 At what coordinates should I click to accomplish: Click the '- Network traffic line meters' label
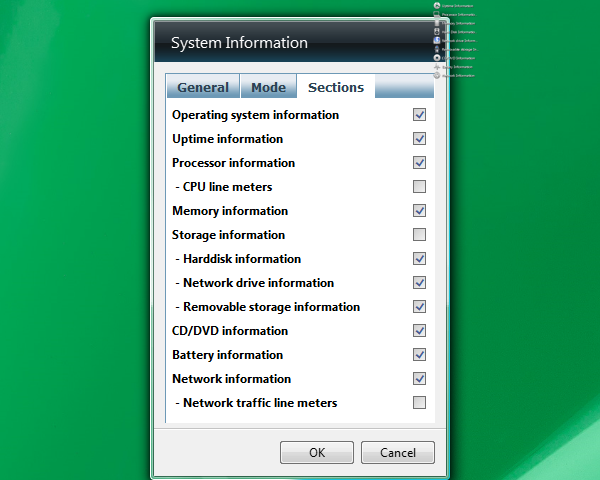click(256, 403)
